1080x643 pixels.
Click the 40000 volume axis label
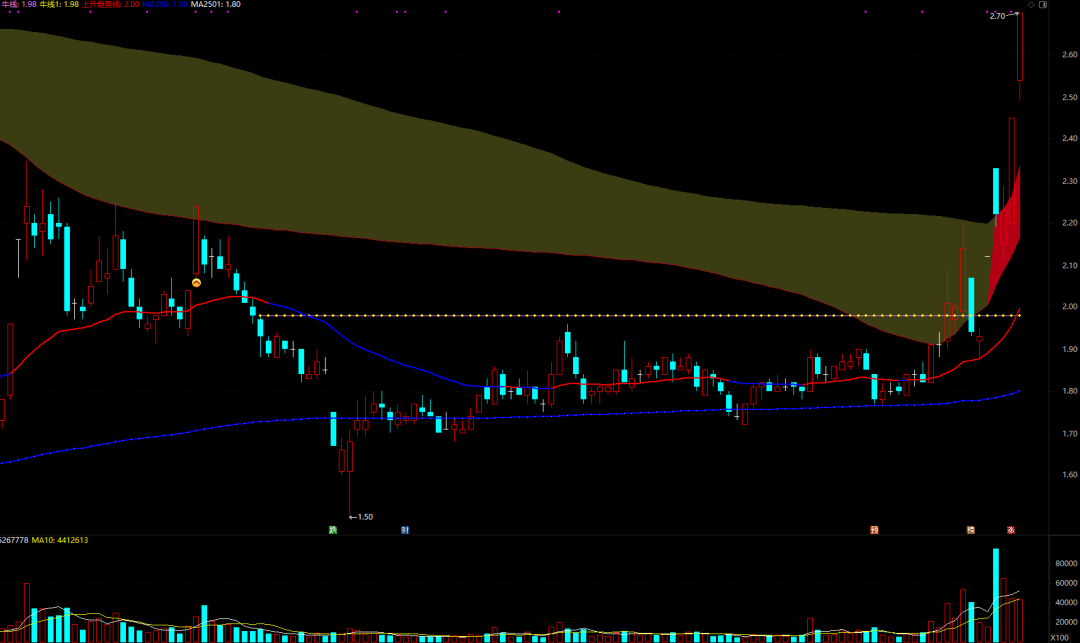point(1066,602)
